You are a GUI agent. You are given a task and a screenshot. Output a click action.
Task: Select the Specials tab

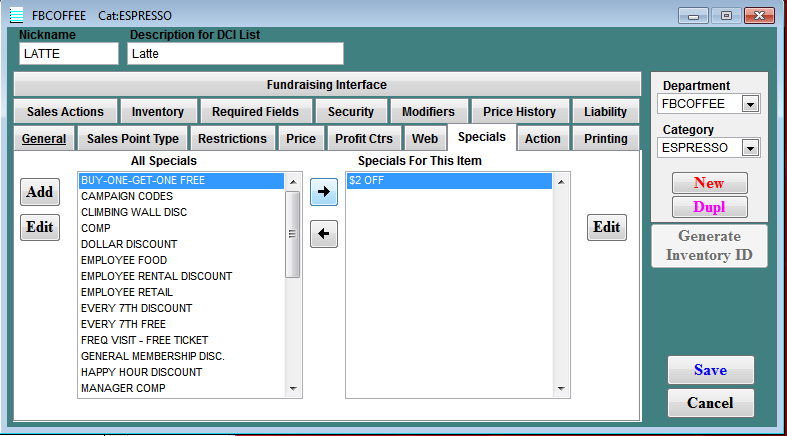[481, 137]
